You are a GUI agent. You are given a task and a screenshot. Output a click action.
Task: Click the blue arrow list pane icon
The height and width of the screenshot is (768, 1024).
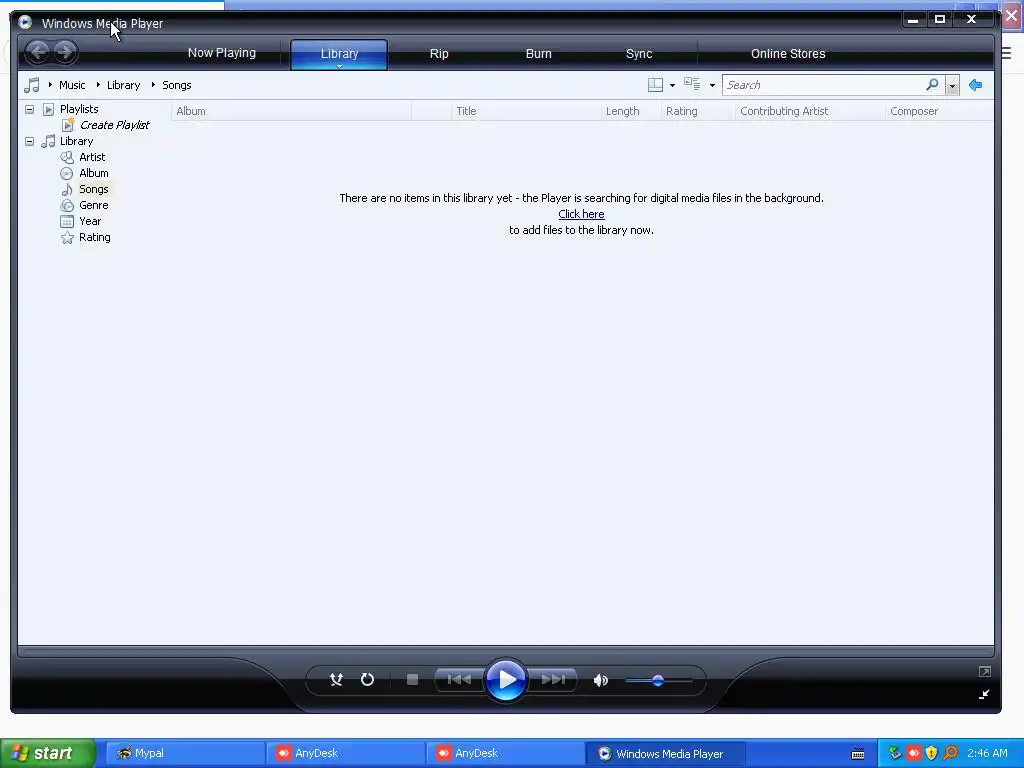pyautogui.click(x=976, y=85)
